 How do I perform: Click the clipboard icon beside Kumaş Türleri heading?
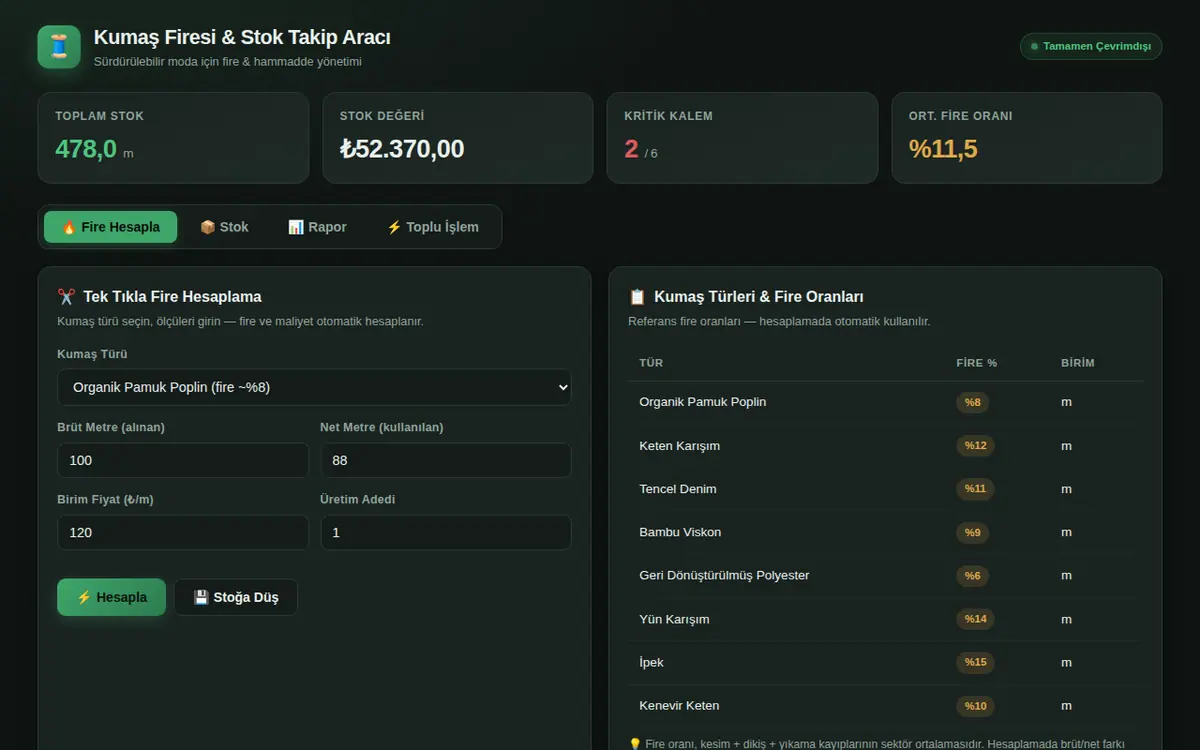tap(637, 297)
